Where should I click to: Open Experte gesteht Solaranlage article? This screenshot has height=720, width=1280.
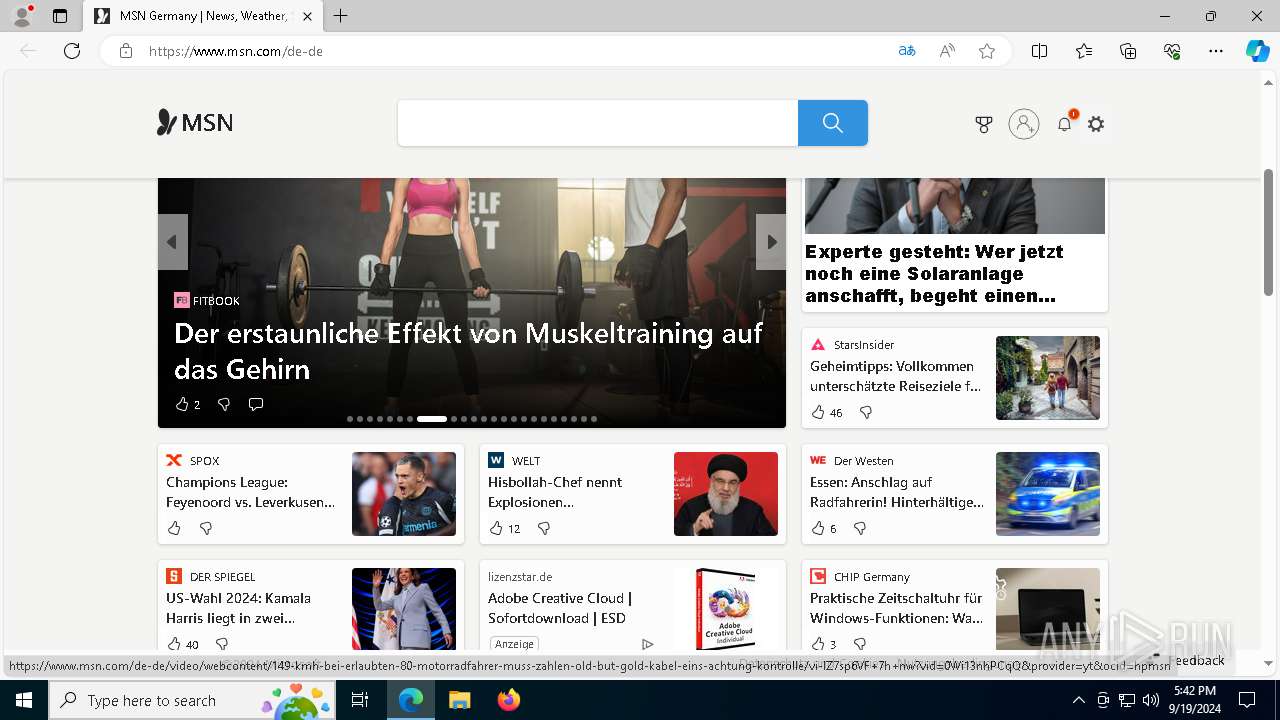pos(934,273)
